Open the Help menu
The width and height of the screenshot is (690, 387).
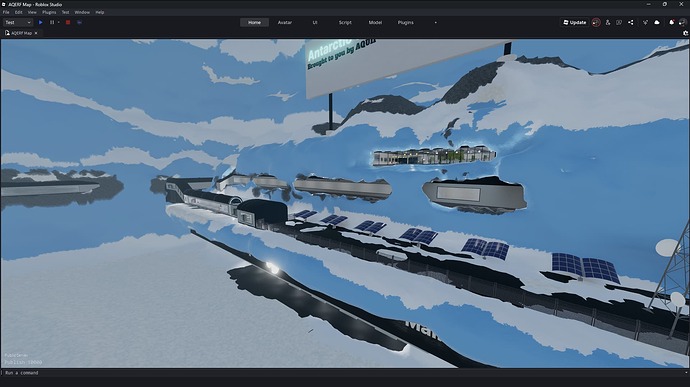click(100, 12)
